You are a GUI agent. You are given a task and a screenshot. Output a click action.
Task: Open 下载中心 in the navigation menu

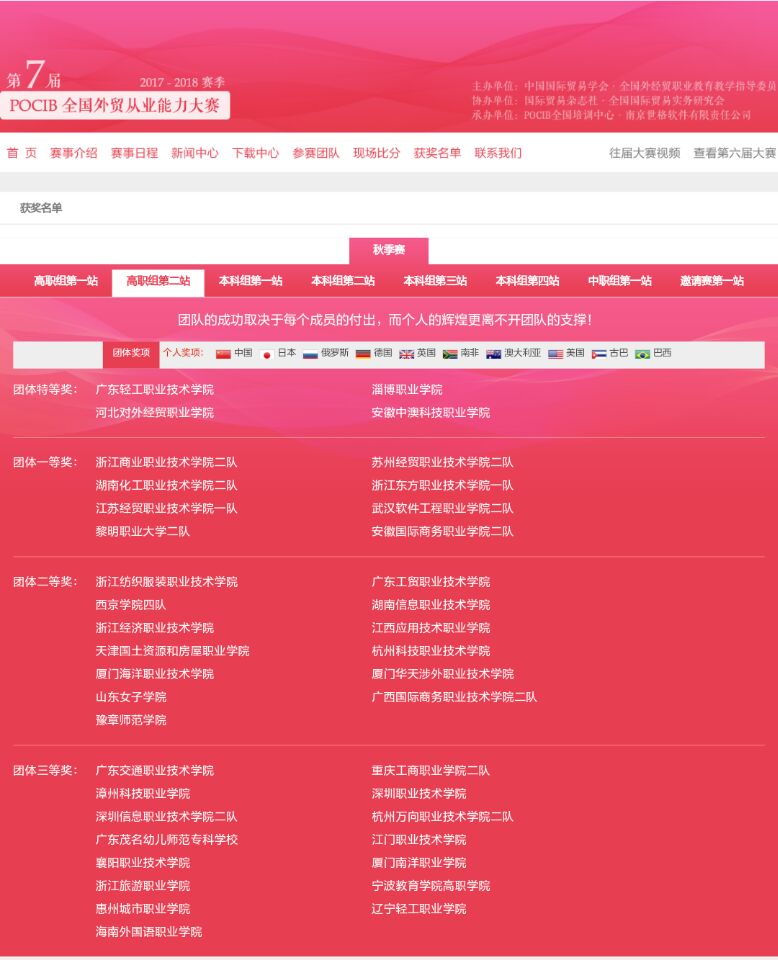coord(255,153)
